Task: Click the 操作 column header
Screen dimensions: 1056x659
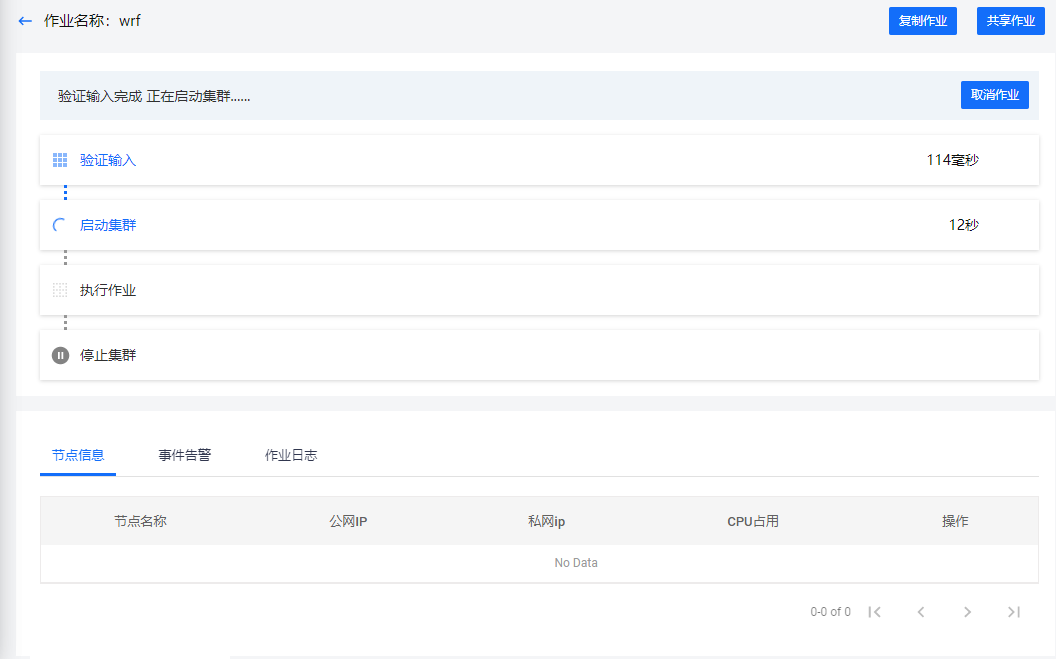Action: (955, 521)
